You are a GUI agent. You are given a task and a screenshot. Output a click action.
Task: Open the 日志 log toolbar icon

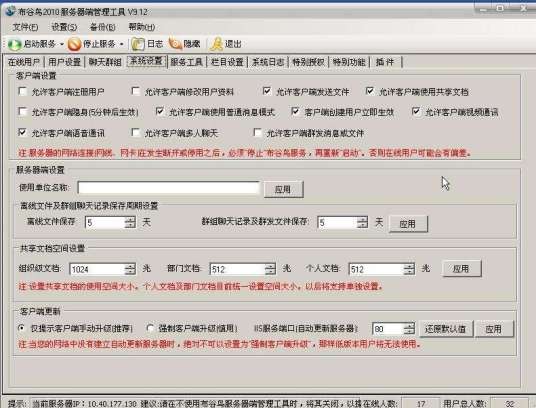pos(138,44)
